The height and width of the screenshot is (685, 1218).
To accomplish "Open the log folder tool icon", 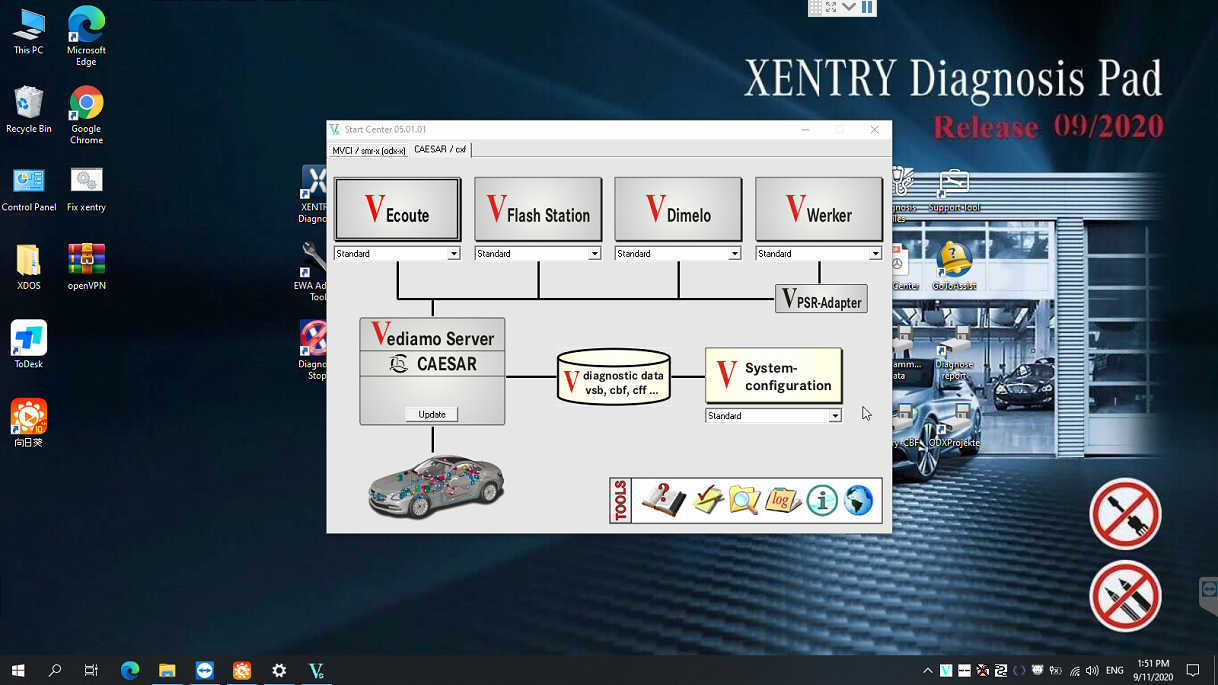I will (x=783, y=499).
